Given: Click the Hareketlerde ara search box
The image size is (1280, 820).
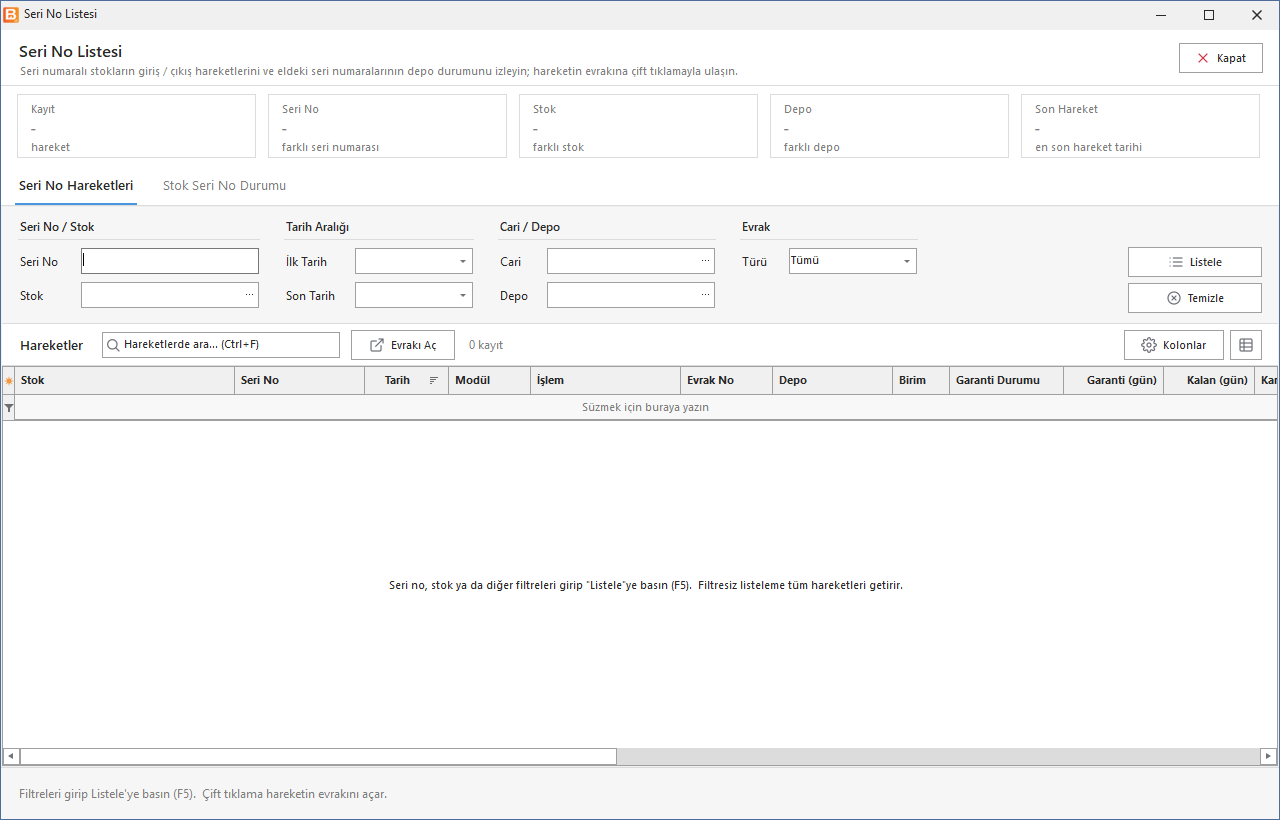Looking at the screenshot, I should tap(221, 345).
